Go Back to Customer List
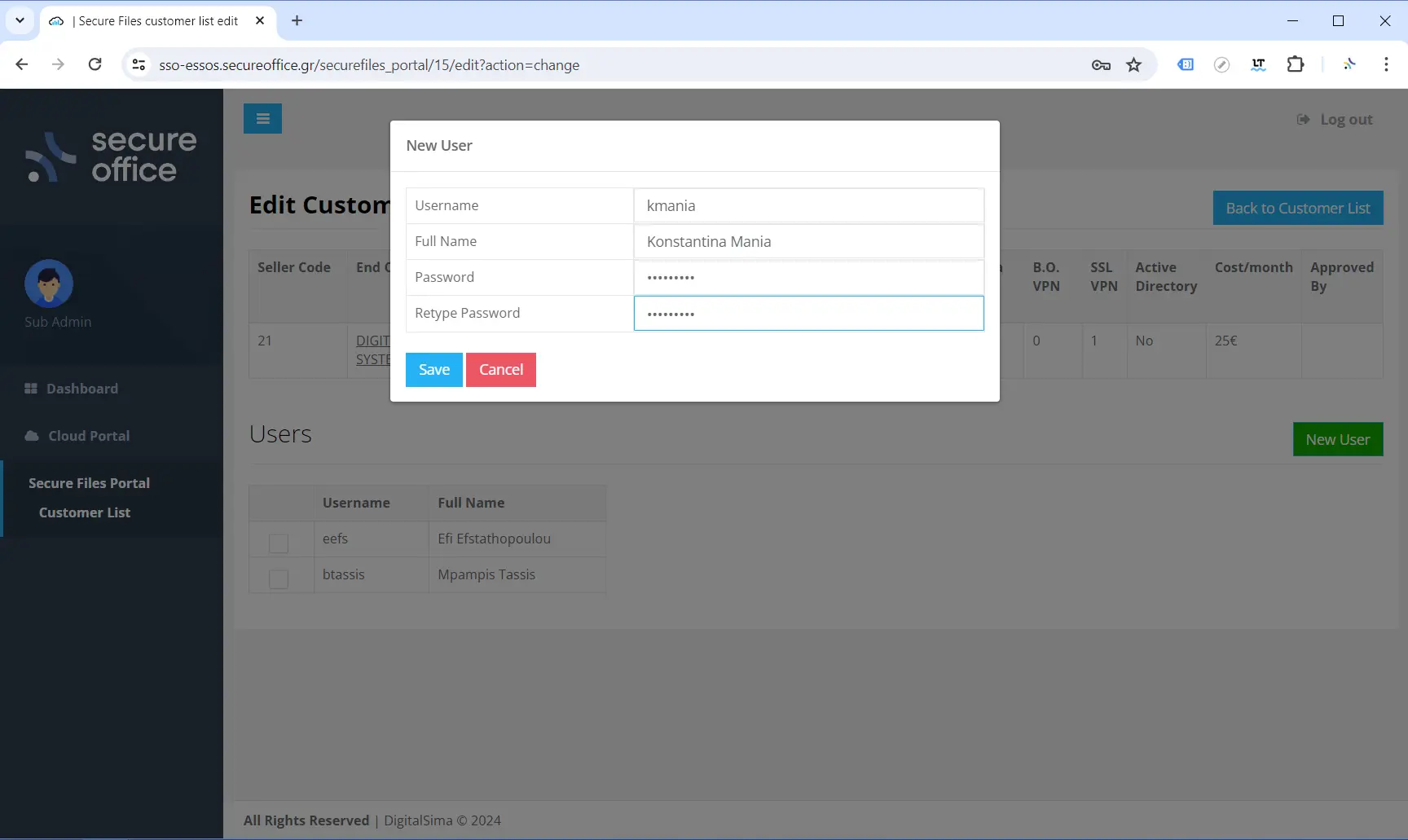This screenshot has height=840, width=1408. 1298,208
